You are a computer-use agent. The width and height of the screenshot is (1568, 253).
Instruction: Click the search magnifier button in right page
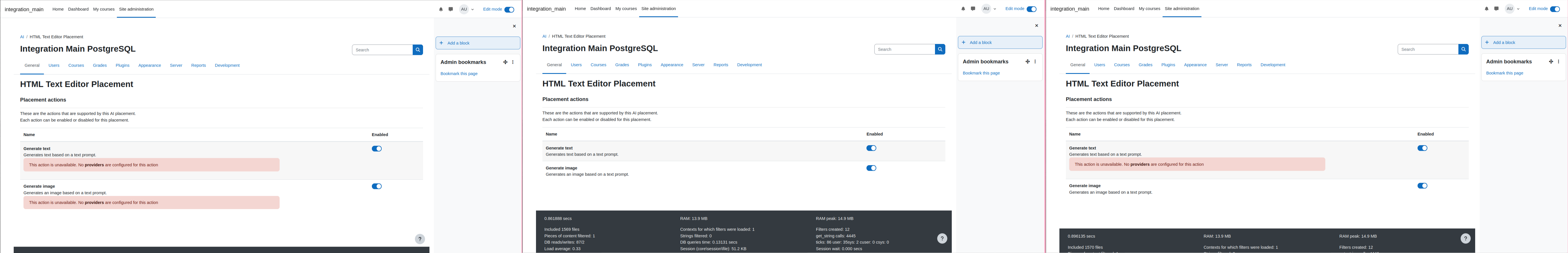[1463, 49]
